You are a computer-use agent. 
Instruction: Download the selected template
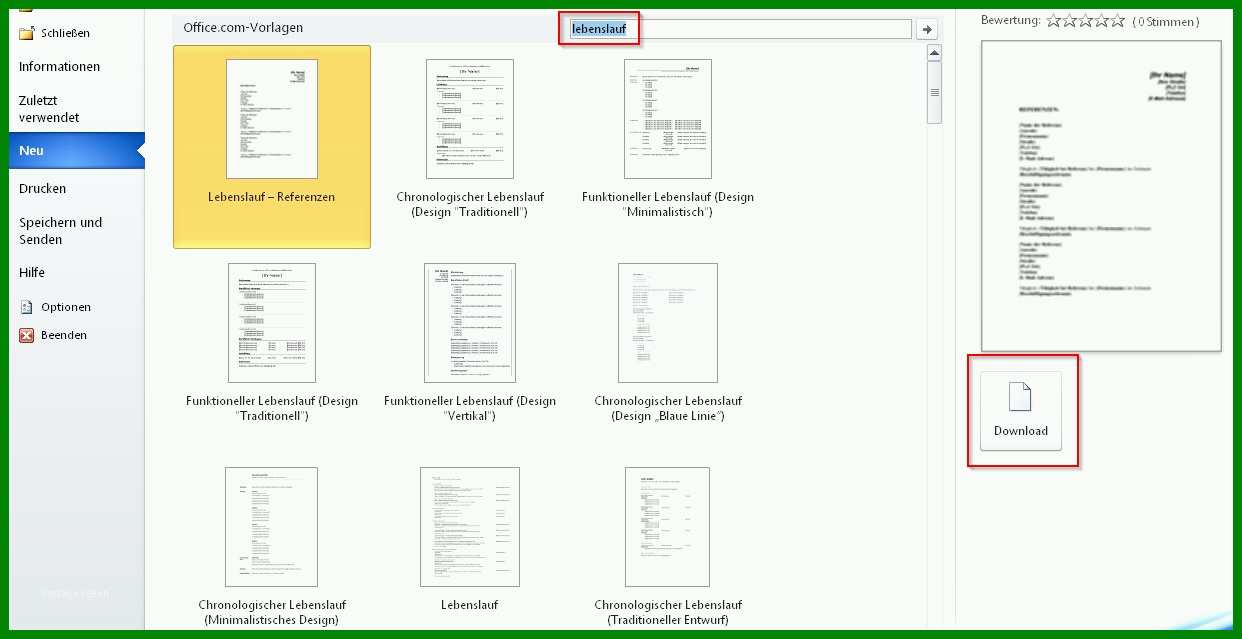coord(1021,411)
